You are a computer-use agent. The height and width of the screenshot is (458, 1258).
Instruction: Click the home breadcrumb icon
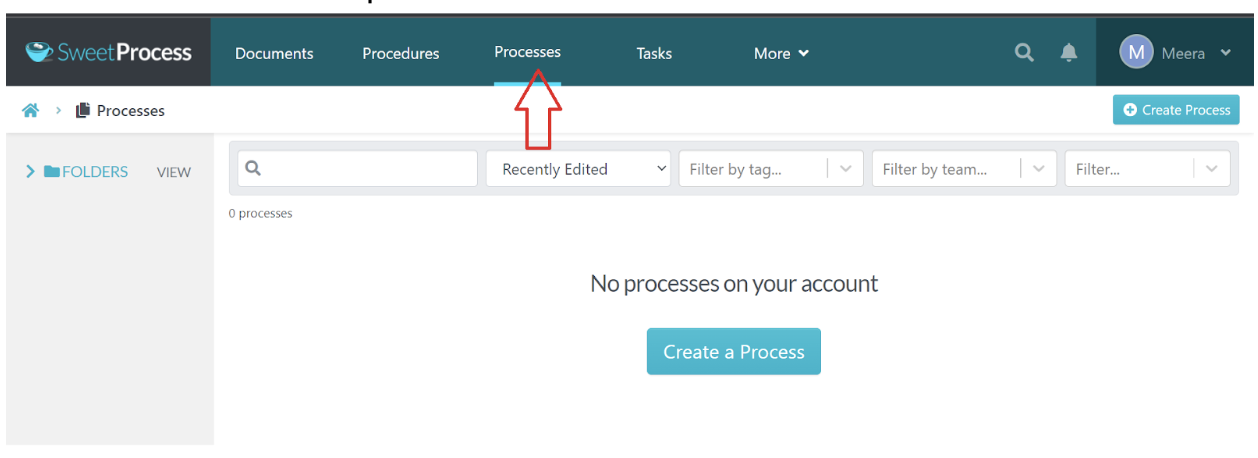(30, 111)
